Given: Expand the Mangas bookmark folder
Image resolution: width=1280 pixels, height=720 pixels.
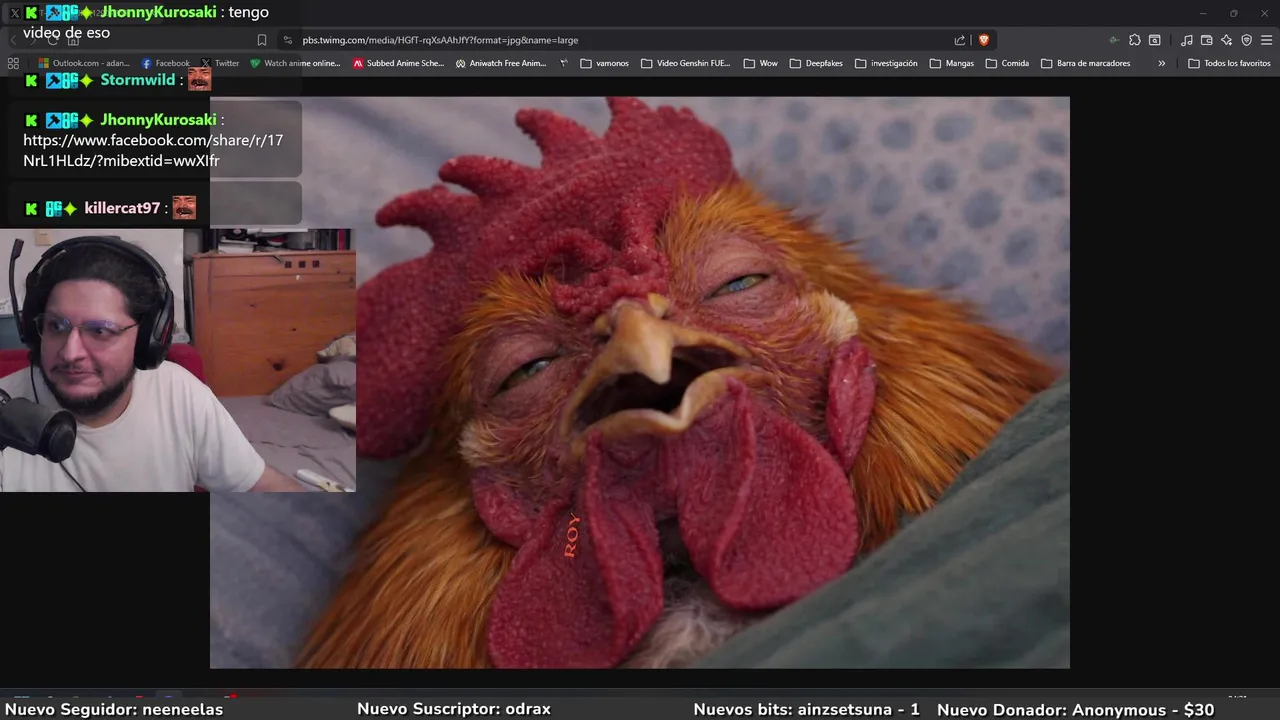Looking at the screenshot, I should tap(952, 63).
